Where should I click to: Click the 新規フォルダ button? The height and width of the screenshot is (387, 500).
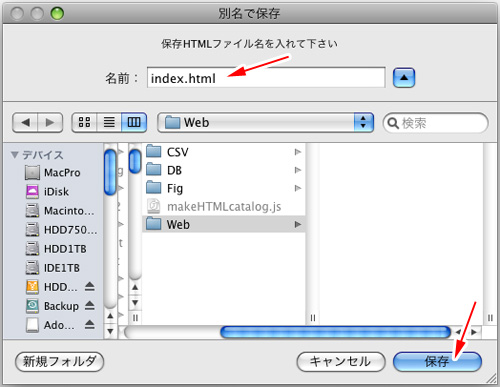coord(59,361)
